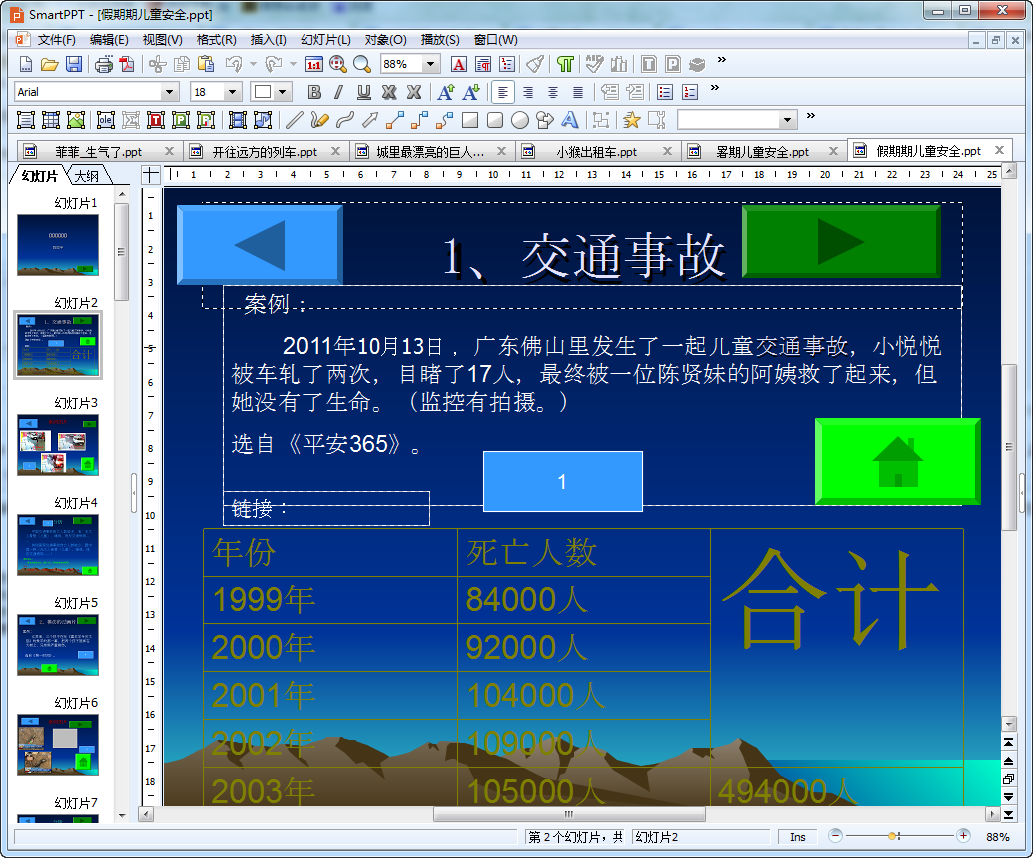Open the font size 18 dropdown
This screenshot has width=1033, height=858.
coord(232,92)
